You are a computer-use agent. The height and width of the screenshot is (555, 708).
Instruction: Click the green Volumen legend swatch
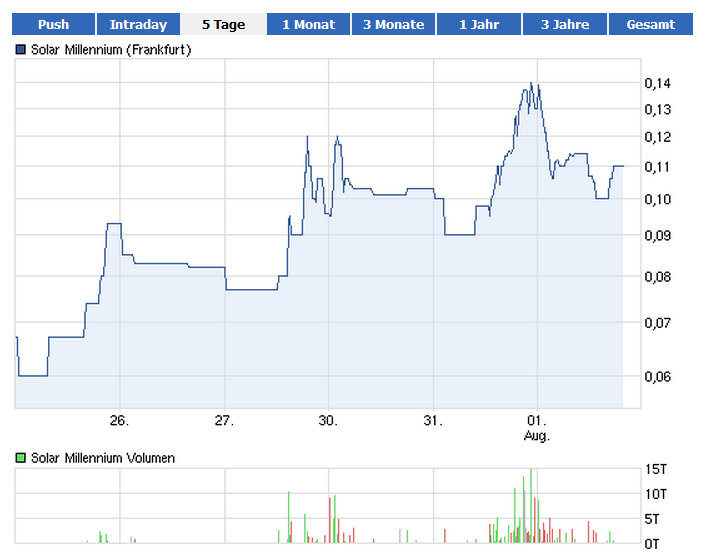pyautogui.click(x=21, y=458)
